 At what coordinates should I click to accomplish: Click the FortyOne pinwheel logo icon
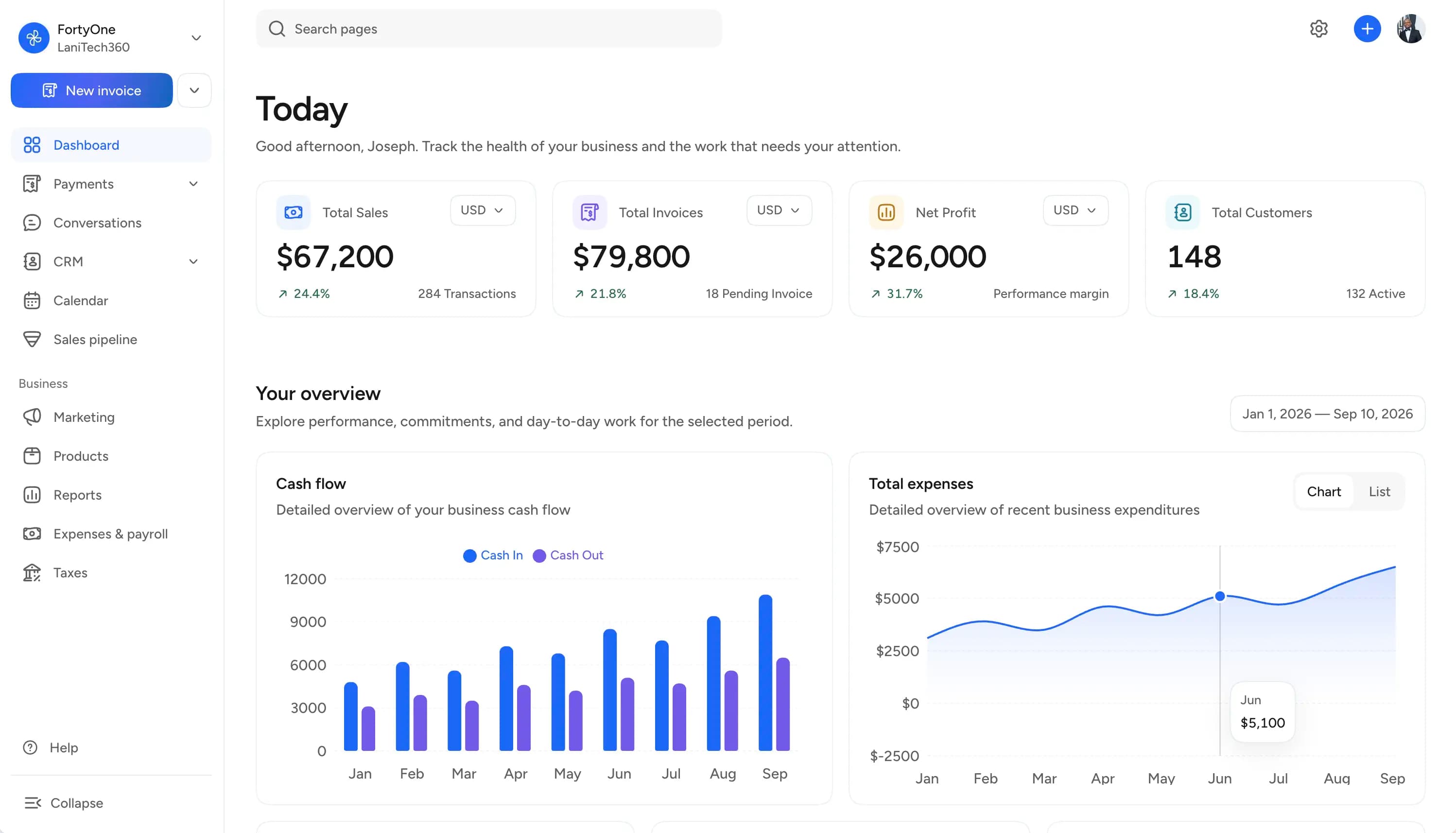(34, 38)
